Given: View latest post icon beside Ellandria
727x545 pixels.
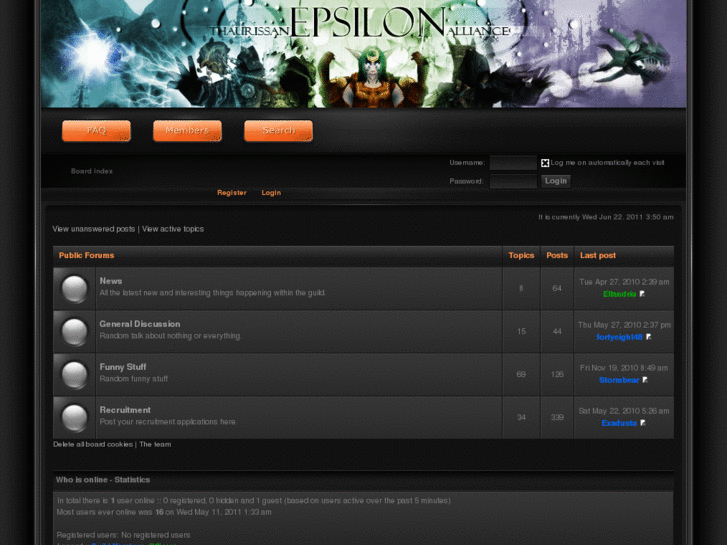Looking at the screenshot, I should tap(642, 294).
